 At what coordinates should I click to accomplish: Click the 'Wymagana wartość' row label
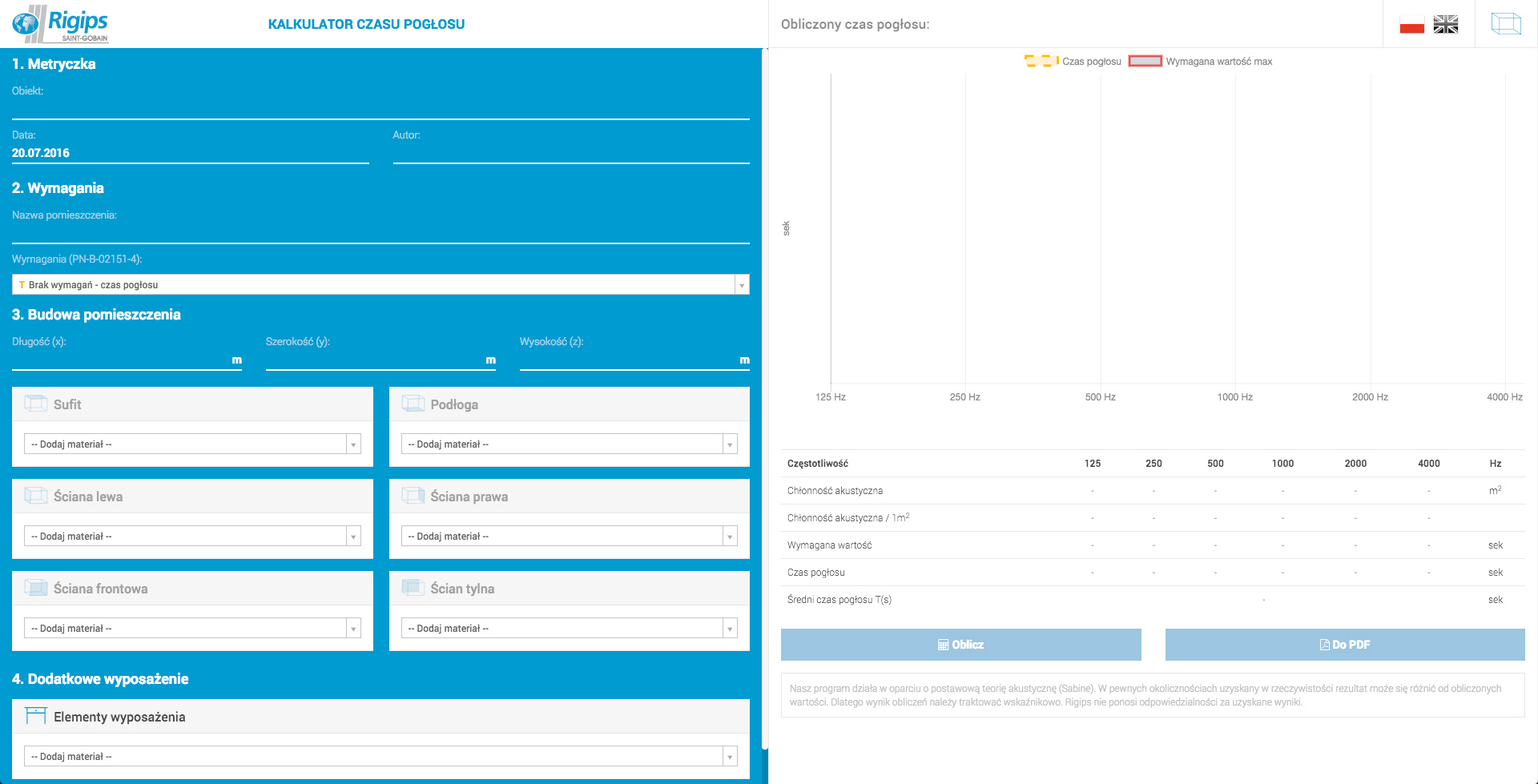pos(829,545)
